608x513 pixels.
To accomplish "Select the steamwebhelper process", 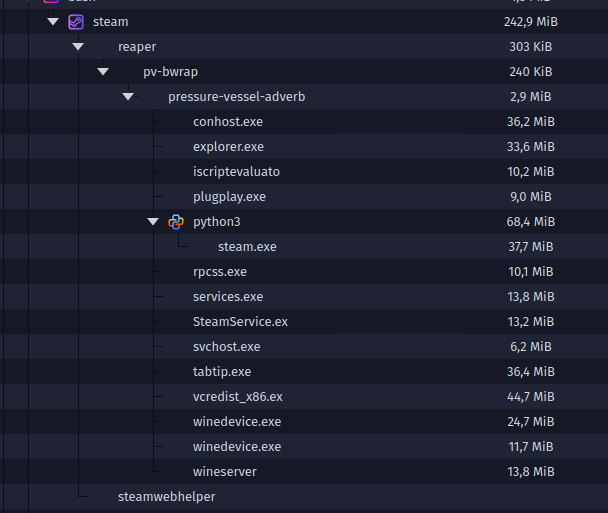I will [x=304, y=497].
